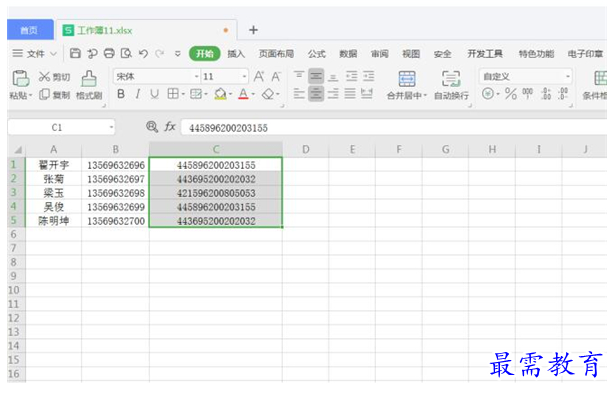
Task: Click the C1 name box field
Action: 61,127
